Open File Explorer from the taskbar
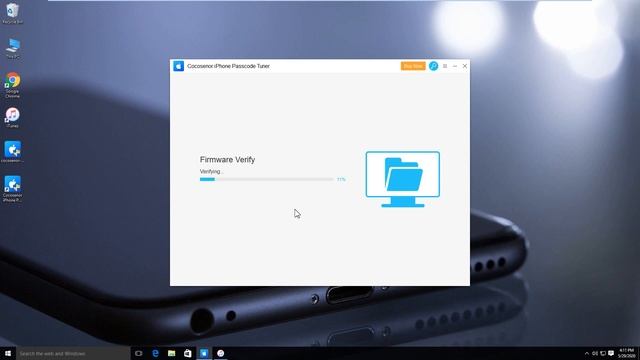The width and height of the screenshot is (640, 360). click(171, 353)
